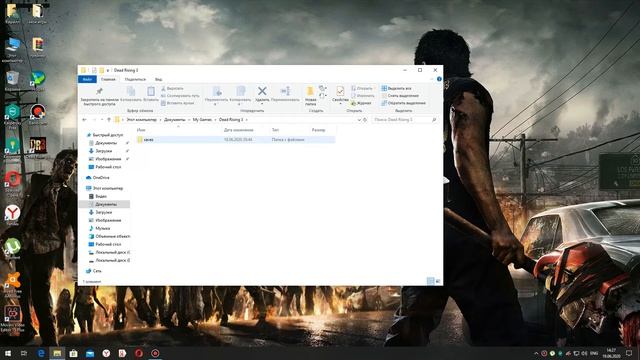The image size is (640, 360).
Task: Delete item with the X icon
Action: (262, 92)
